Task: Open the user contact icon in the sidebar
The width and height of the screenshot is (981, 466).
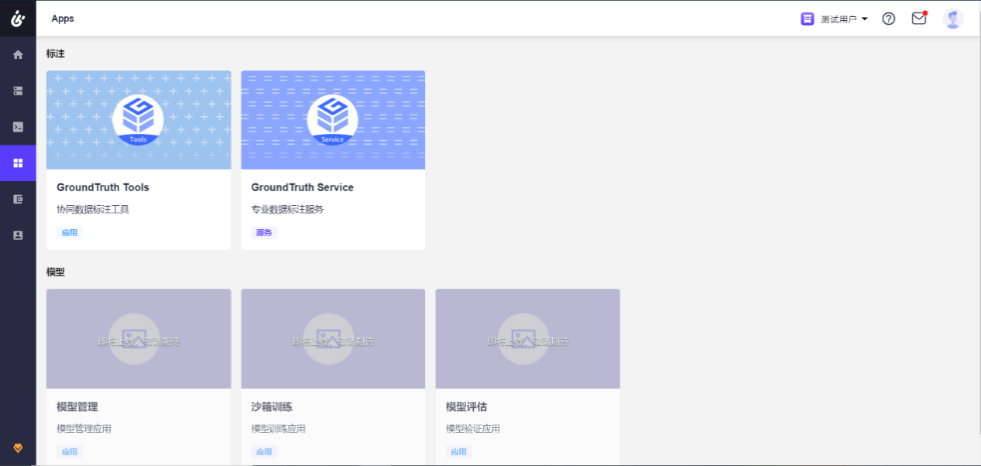Action: click(x=17, y=235)
